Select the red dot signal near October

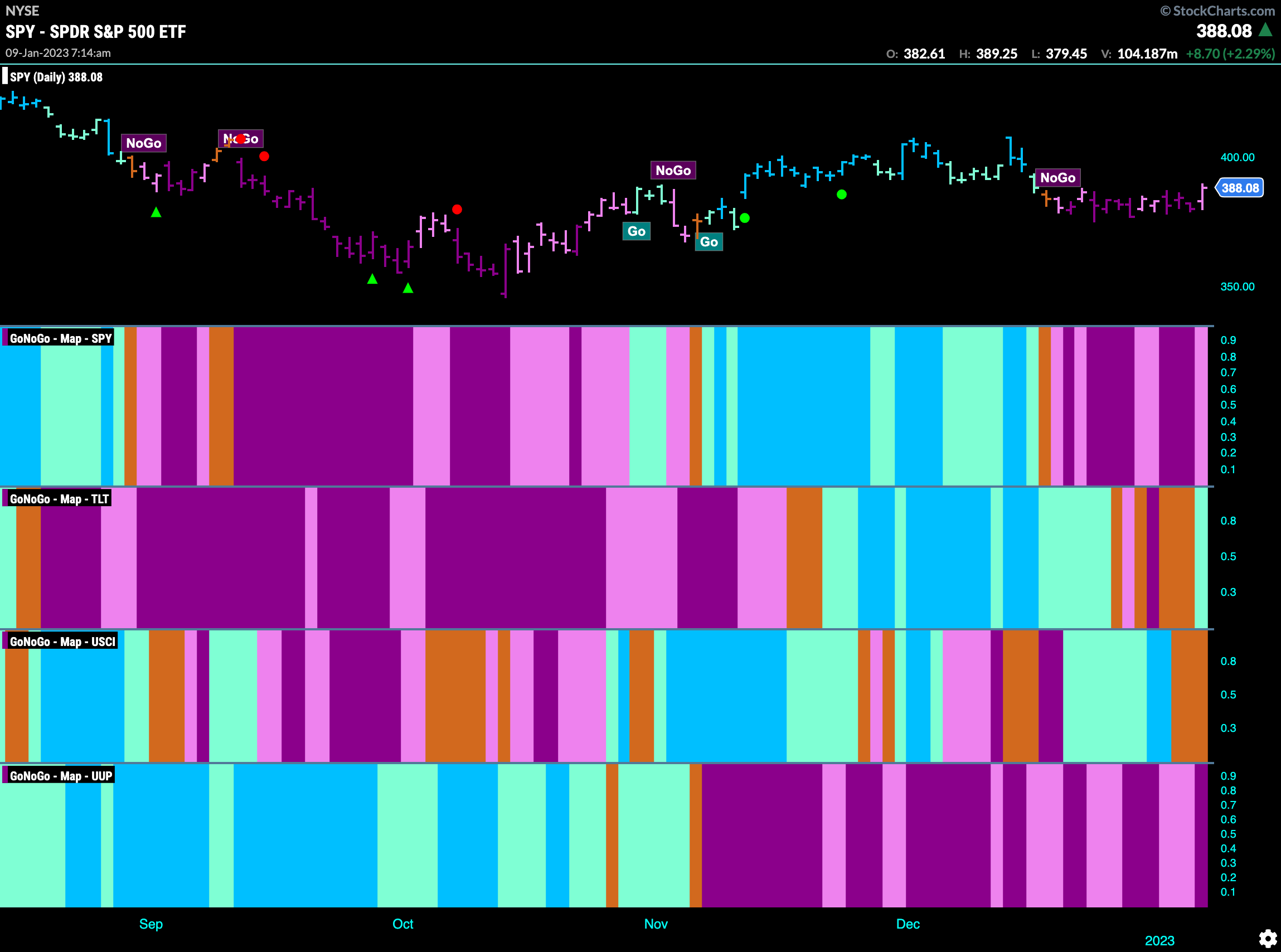coord(457,209)
